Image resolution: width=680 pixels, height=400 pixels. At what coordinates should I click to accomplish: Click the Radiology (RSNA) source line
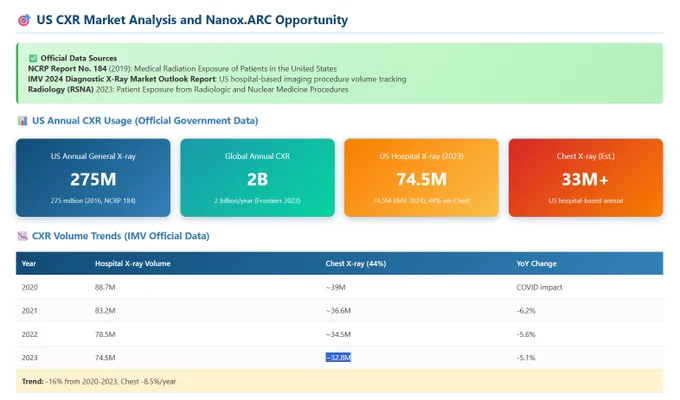point(188,89)
